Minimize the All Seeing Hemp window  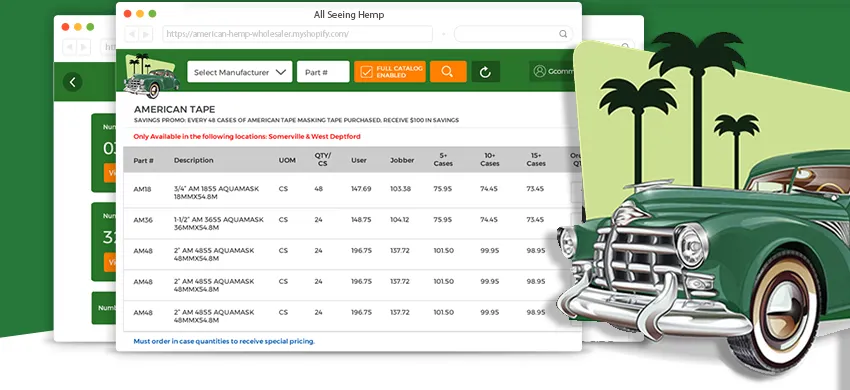pos(140,14)
